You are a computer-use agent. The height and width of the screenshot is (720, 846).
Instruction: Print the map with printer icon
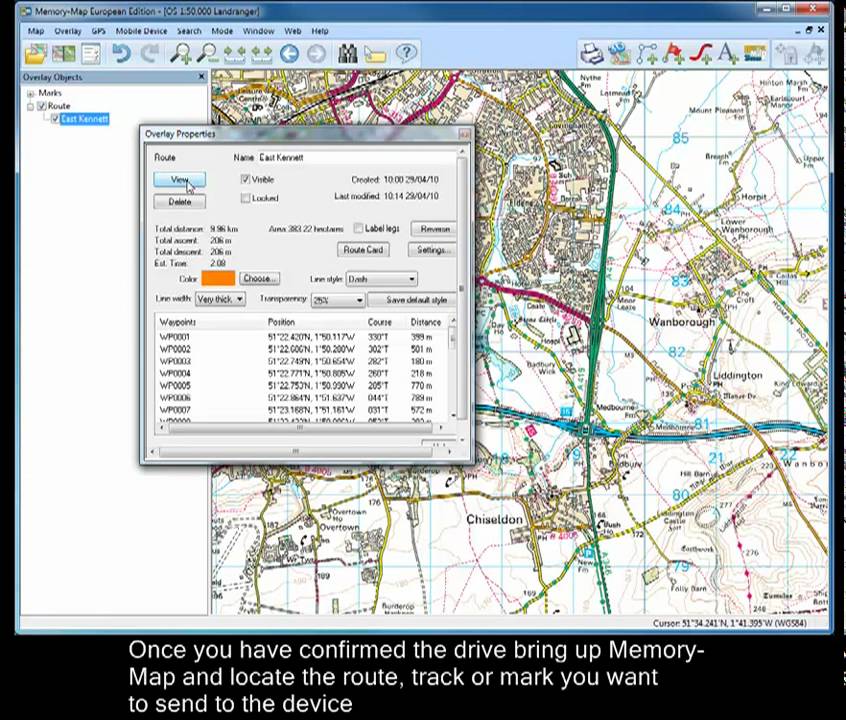592,53
